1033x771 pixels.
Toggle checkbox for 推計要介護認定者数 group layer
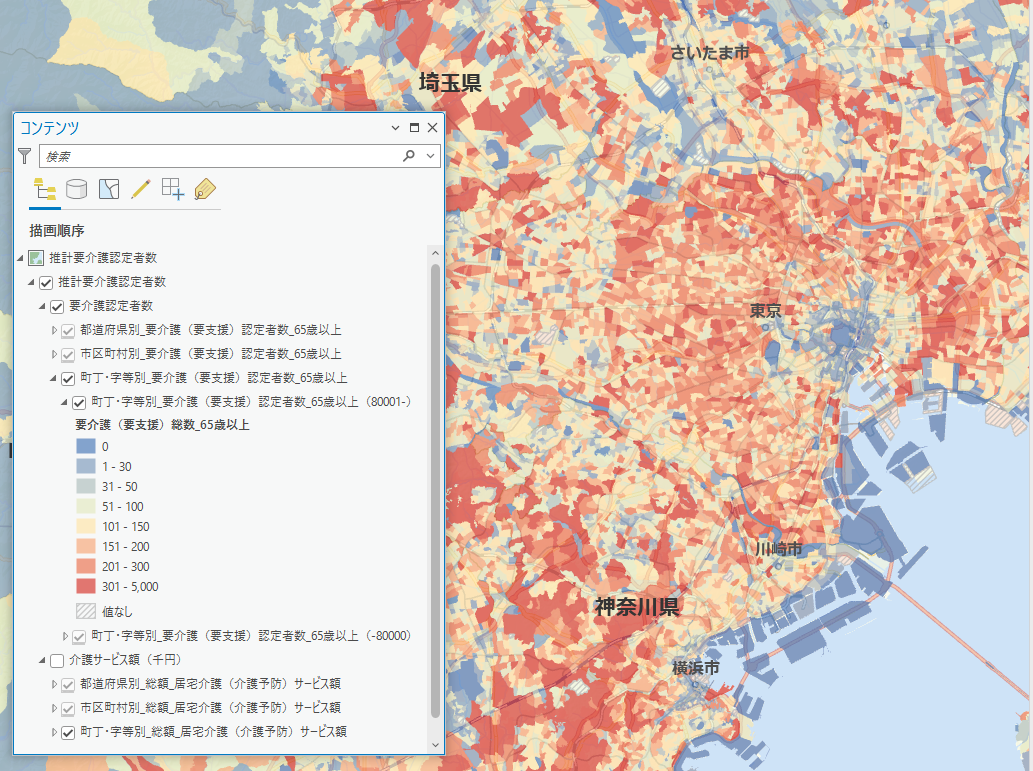click(46, 283)
